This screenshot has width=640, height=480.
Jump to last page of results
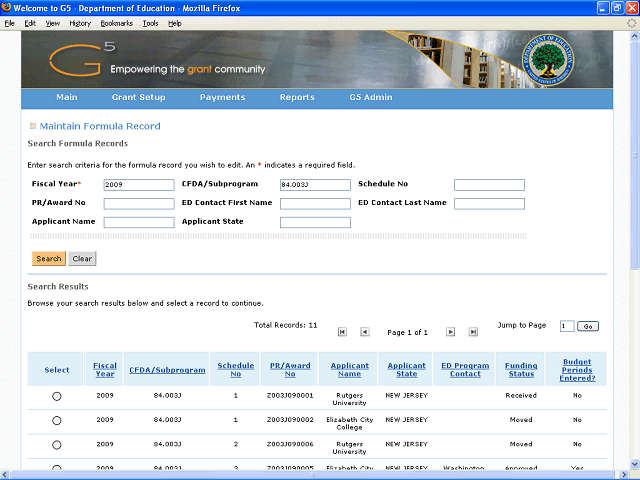pos(472,332)
